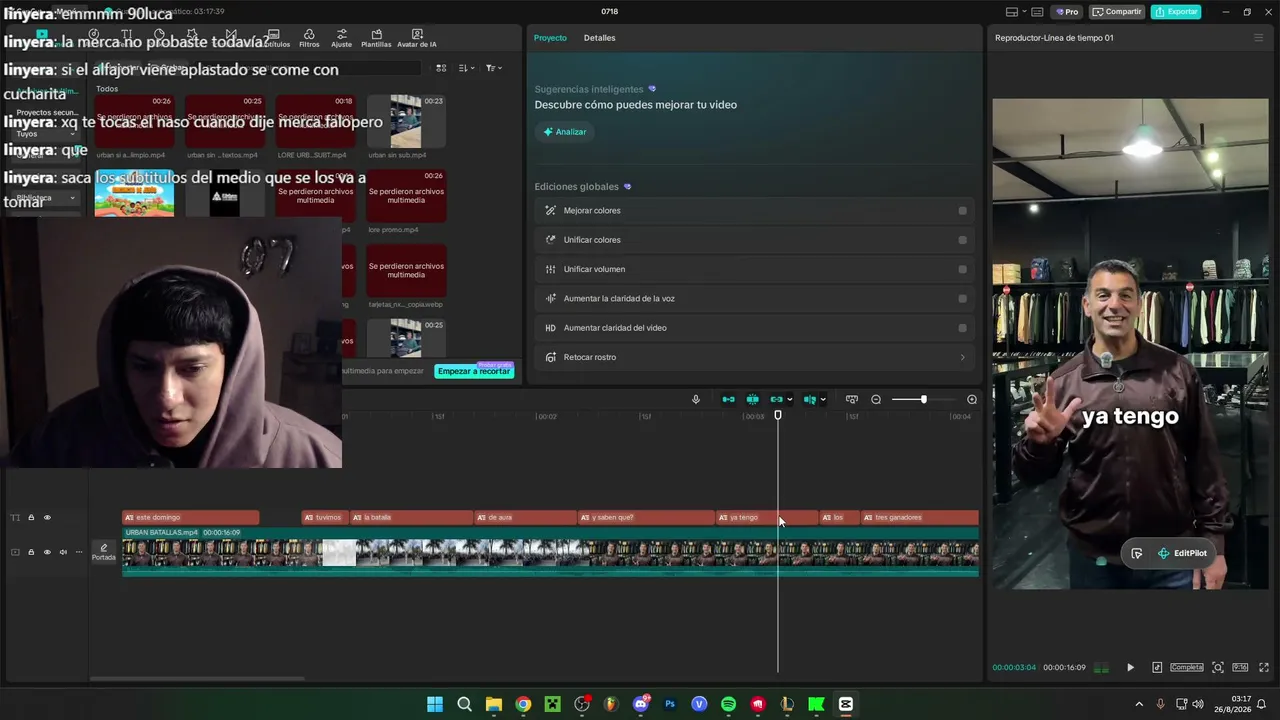Open Google Chrome from the taskbar
The width and height of the screenshot is (1280, 720).
(523, 704)
